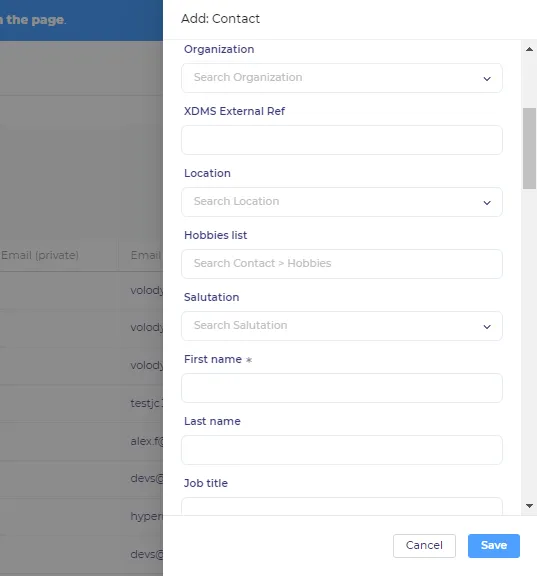The image size is (537, 576).
Task: Cancel adding the contact
Action: 424,546
